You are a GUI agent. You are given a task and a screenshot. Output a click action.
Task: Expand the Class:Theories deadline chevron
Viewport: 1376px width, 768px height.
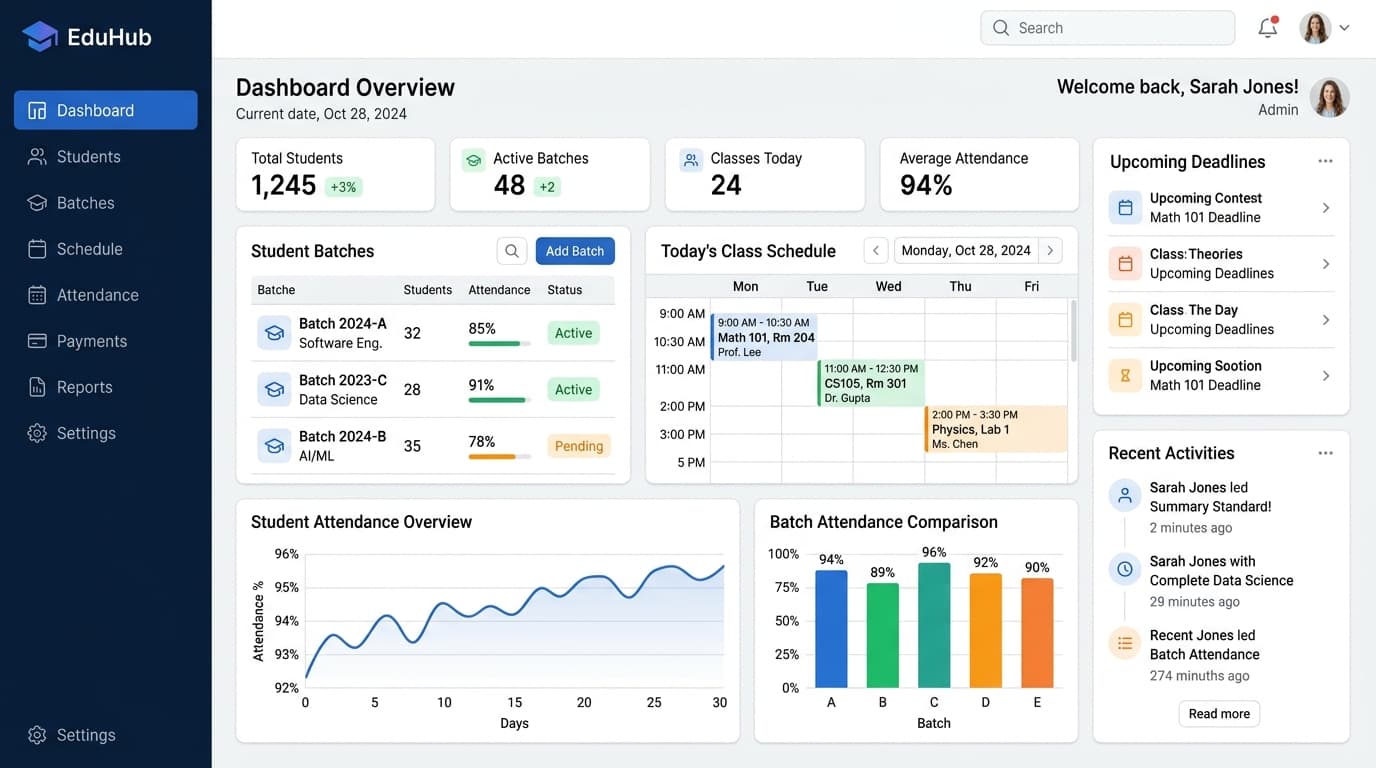click(1326, 264)
